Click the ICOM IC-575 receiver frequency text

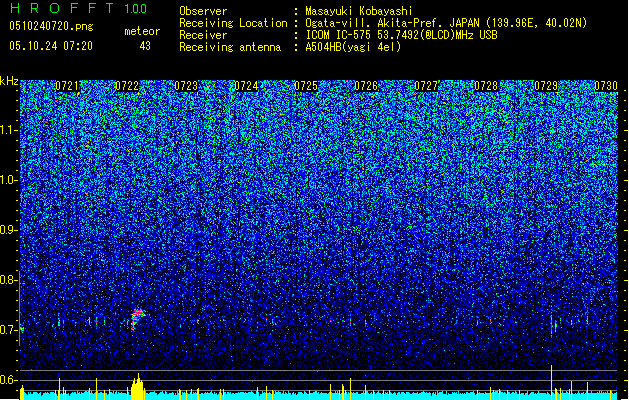[x=402, y=35]
